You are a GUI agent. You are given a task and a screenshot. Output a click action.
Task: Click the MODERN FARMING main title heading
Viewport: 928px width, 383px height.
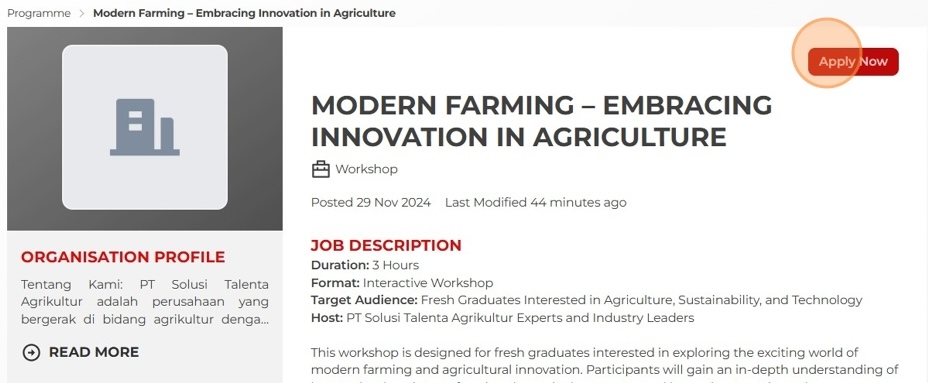(x=542, y=121)
